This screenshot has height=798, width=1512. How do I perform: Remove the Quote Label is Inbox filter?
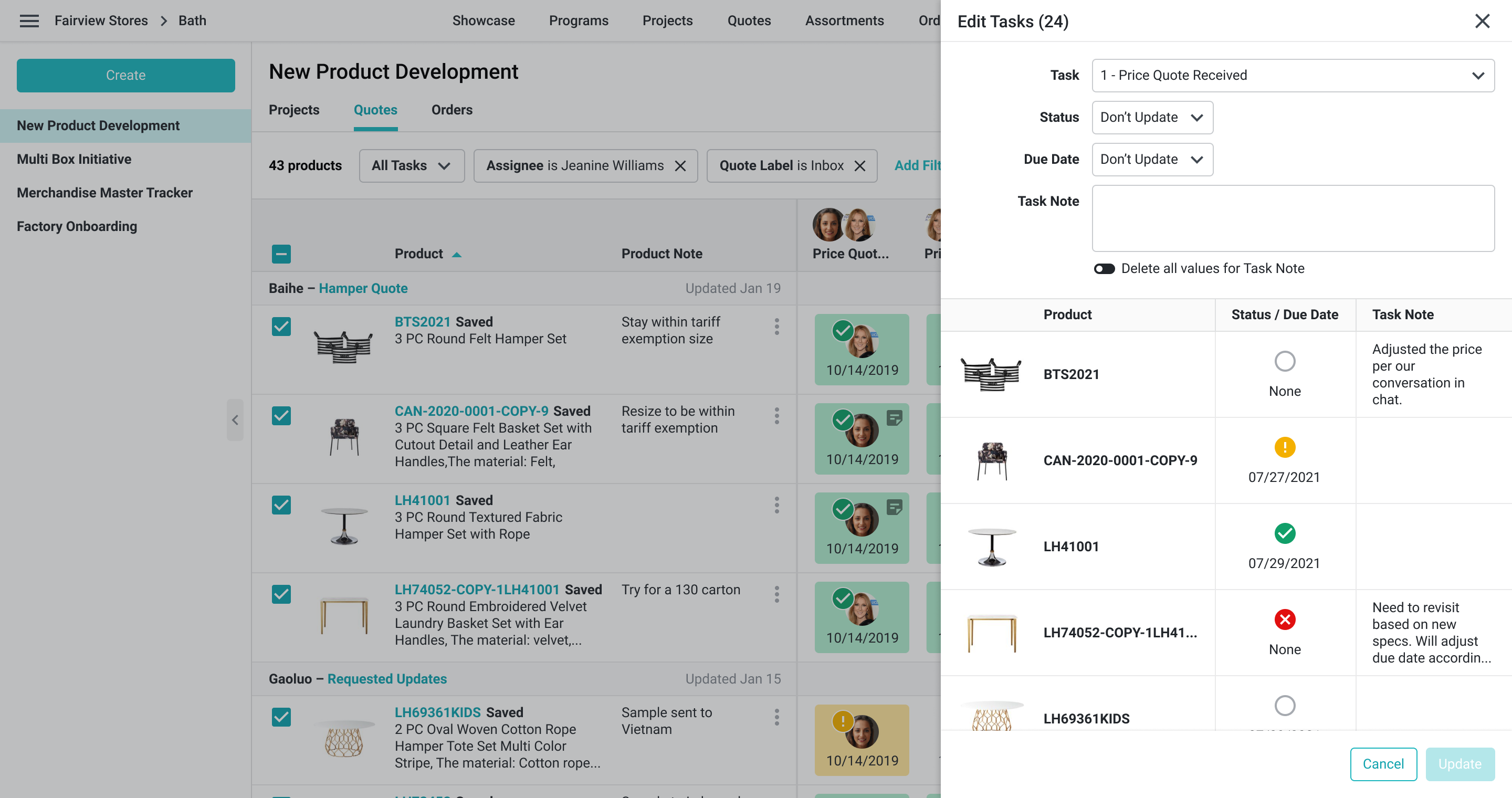click(860, 166)
